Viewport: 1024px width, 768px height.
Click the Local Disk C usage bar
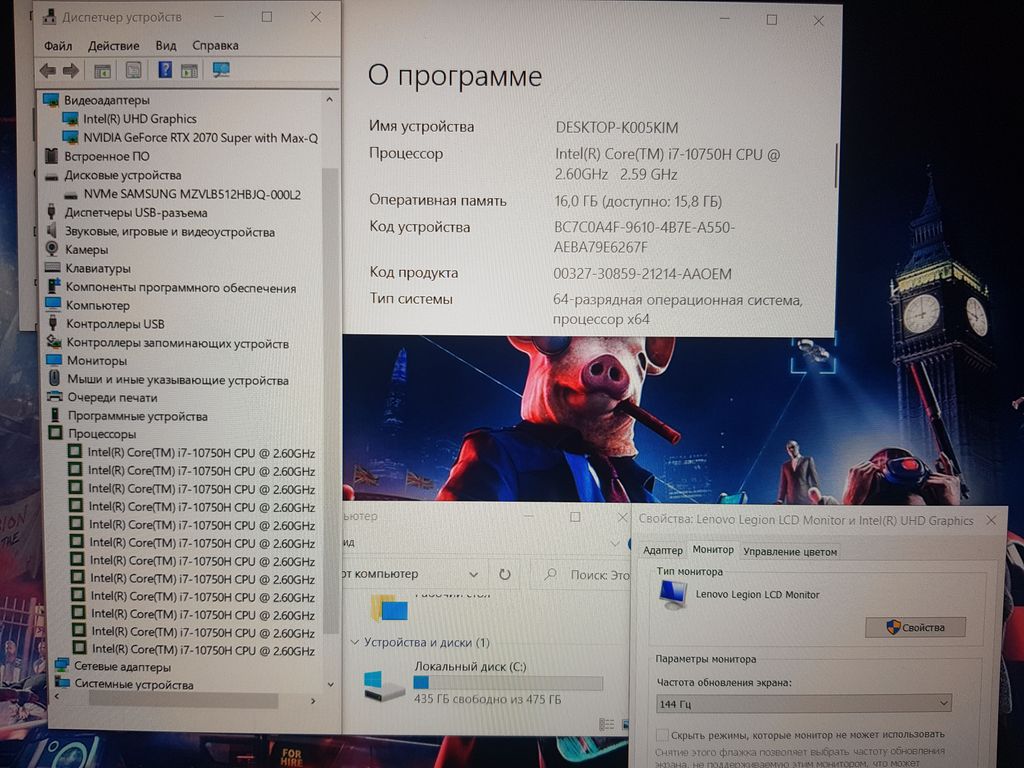coord(508,683)
